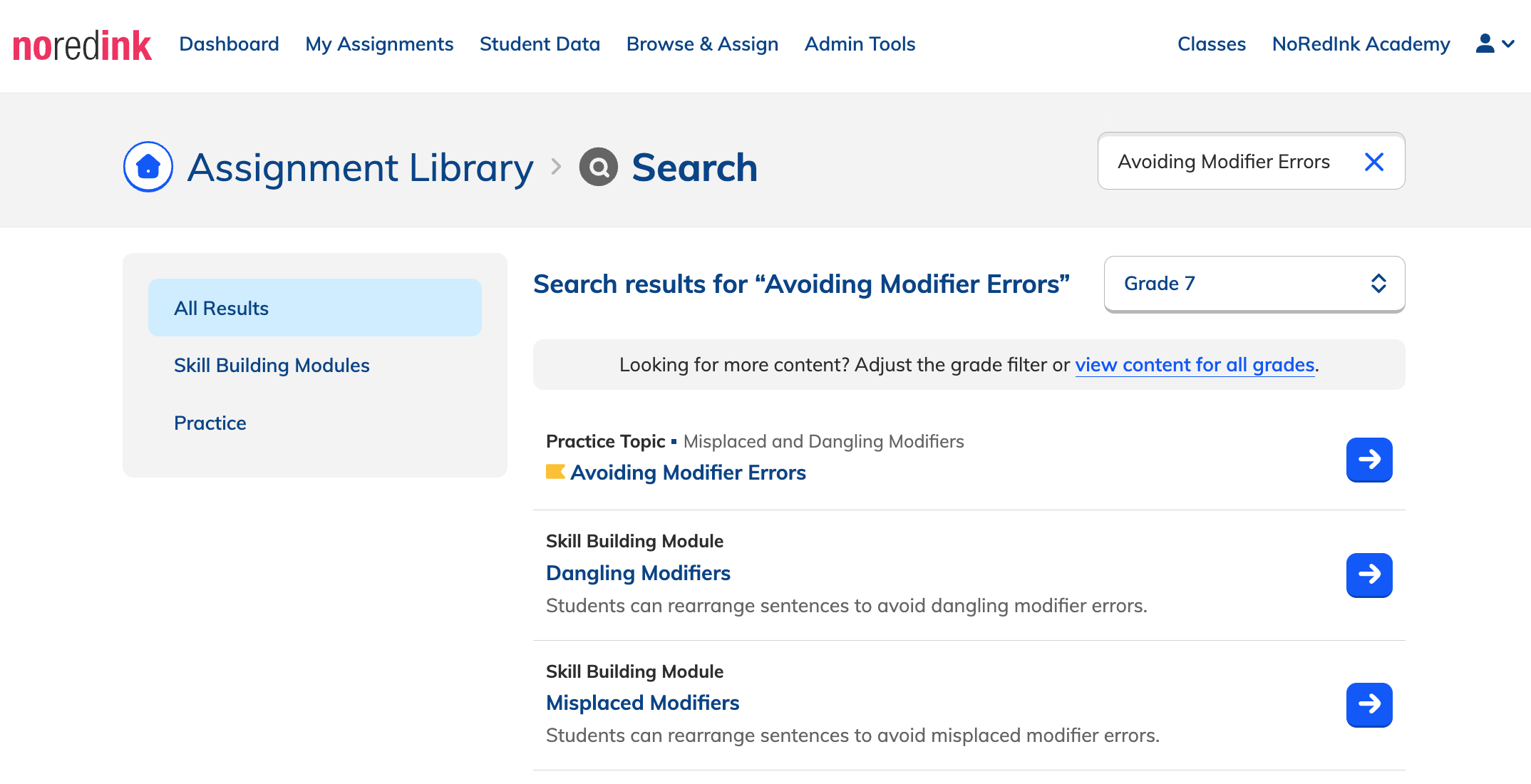Screen dimensions: 1531x784
Task: Click the view content for all grades link
Action: point(1195,365)
